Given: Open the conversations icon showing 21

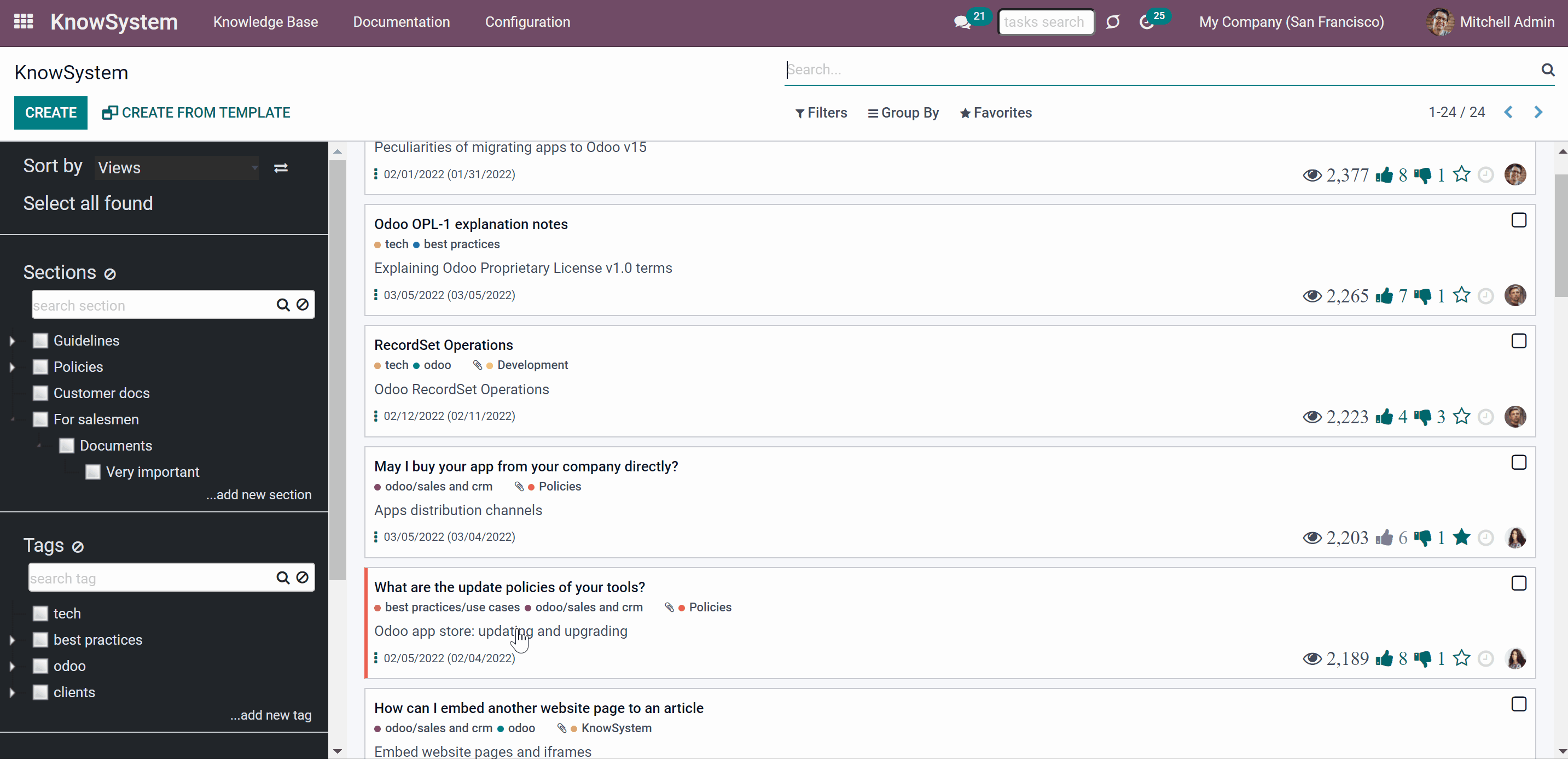Looking at the screenshot, I should (962, 22).
